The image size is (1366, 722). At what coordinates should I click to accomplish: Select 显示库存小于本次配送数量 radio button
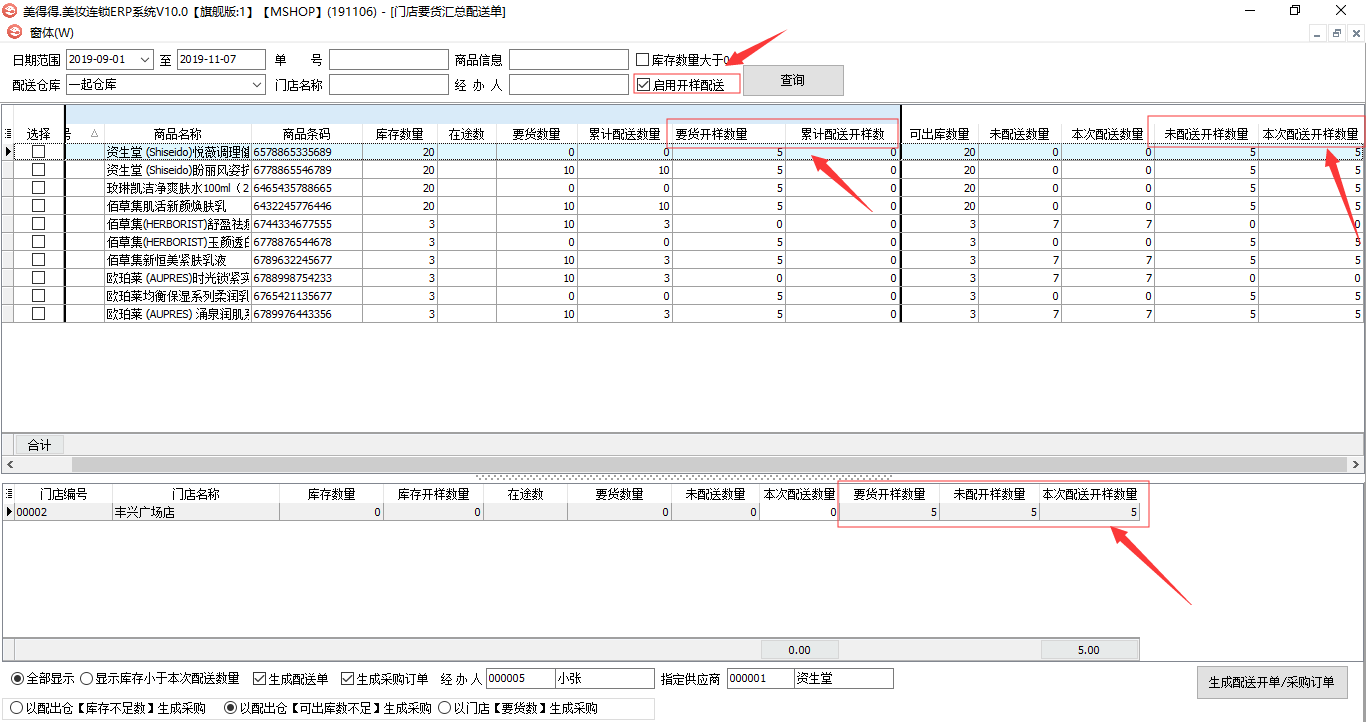click(x=87, y=679)
